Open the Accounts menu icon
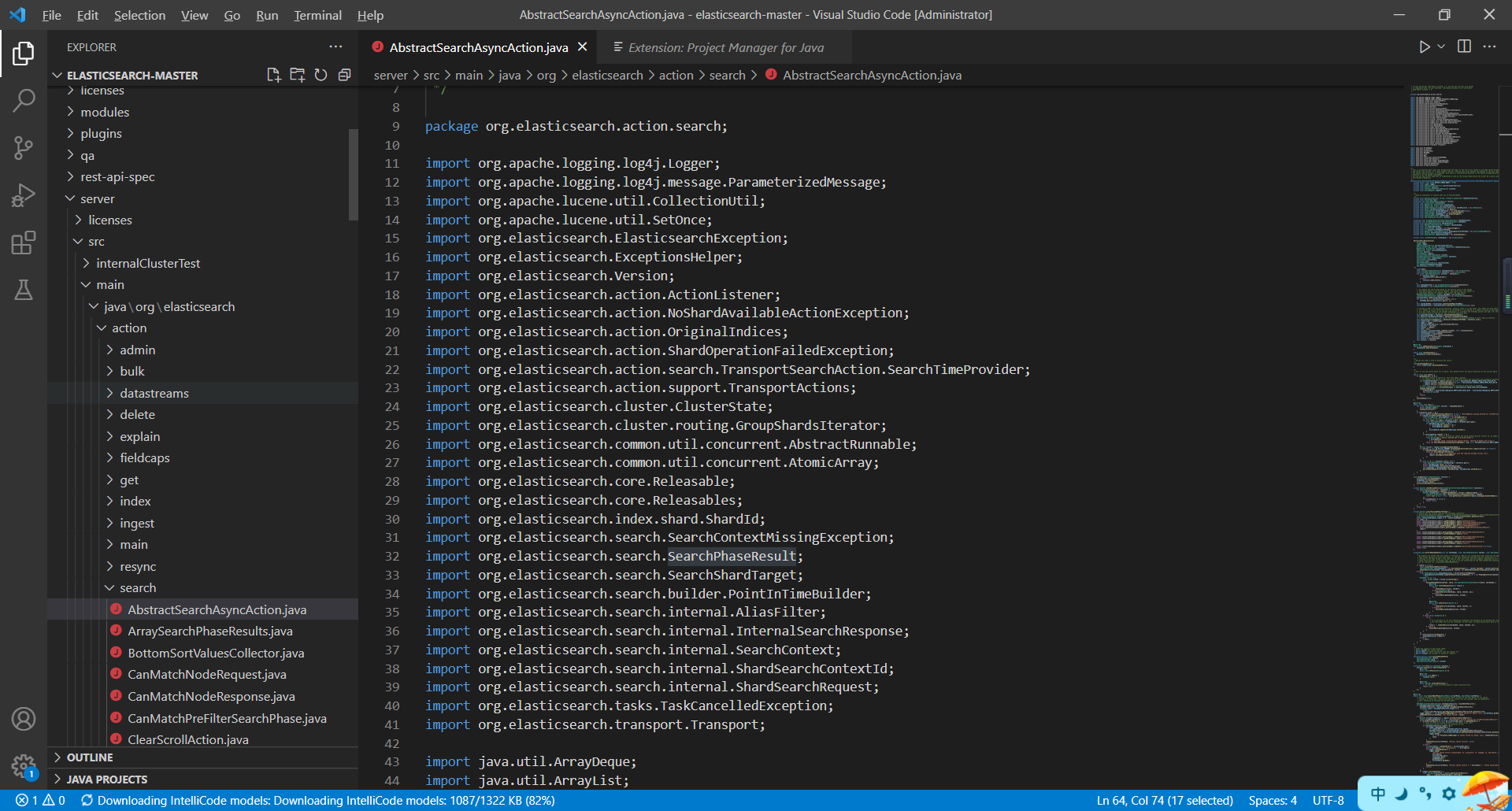 [24, 719]
